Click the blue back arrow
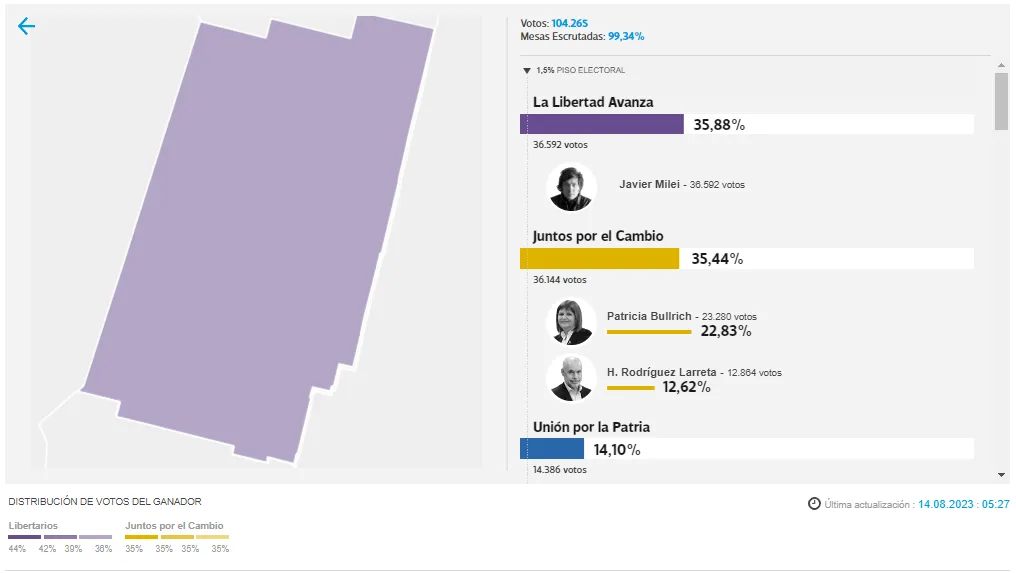1016x573 pixels. tap(26, 27)
